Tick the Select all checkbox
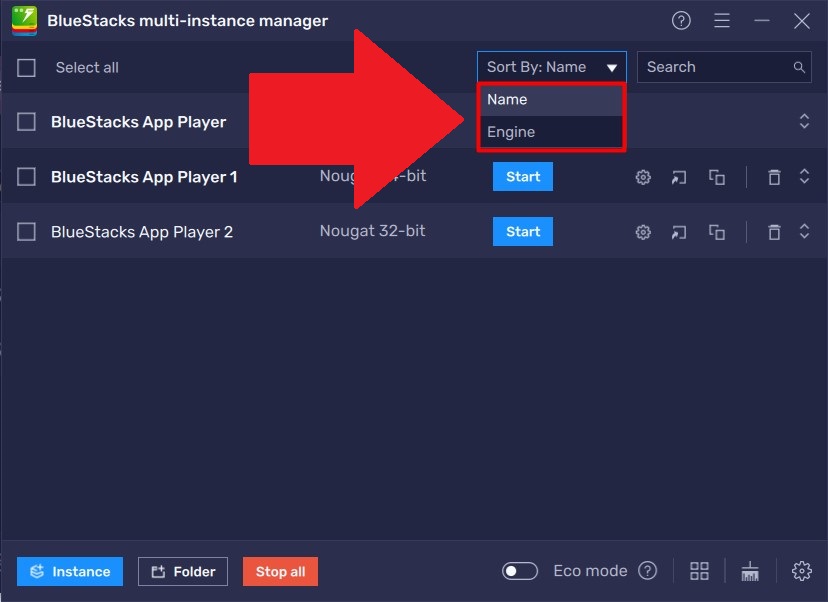The image size is (828, 602). coord(26,68)
